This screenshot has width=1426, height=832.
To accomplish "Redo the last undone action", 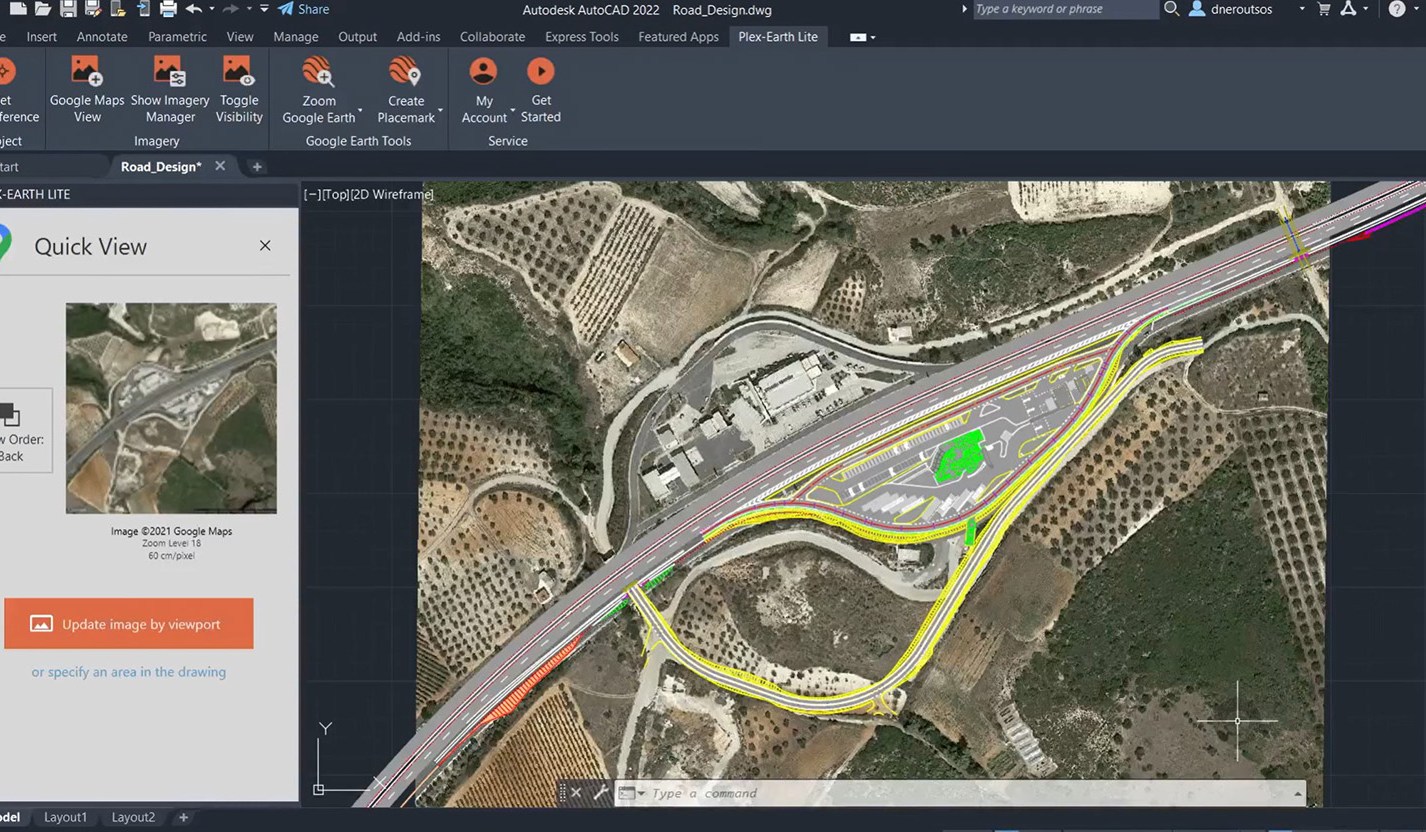I will [x=231, y=9].
